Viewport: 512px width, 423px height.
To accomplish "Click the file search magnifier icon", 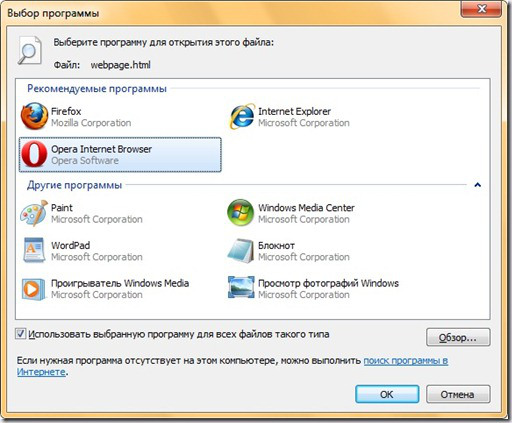I will (30, 50).
